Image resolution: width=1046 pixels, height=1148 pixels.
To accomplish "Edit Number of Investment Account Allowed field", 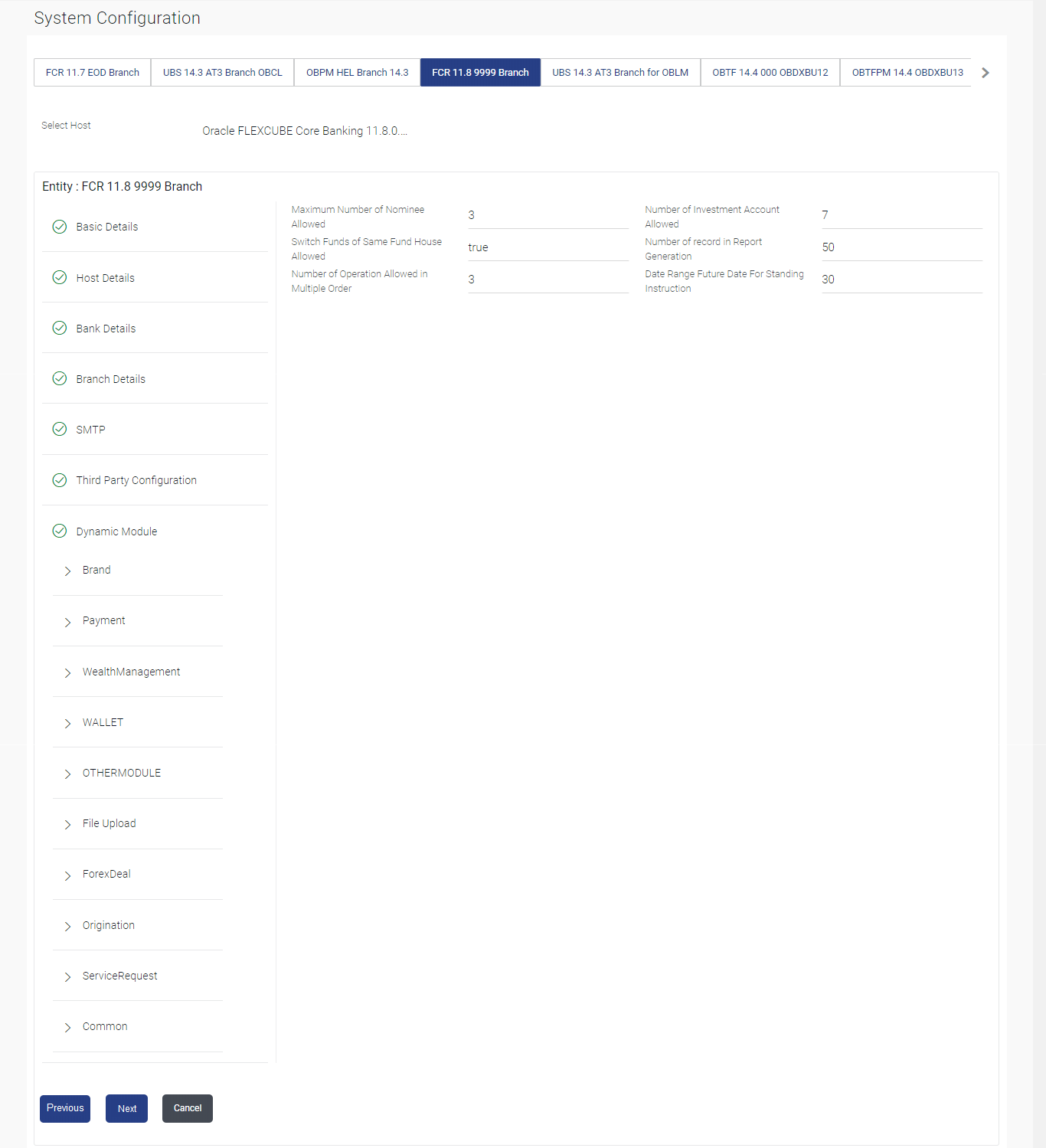I will coord(902,215).
